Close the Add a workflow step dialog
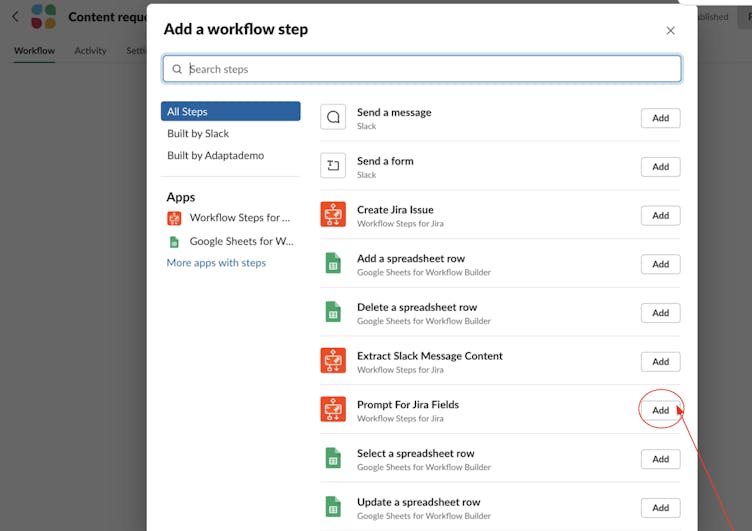This screenshot has width=752, height=531. click(x=670, y=31)
